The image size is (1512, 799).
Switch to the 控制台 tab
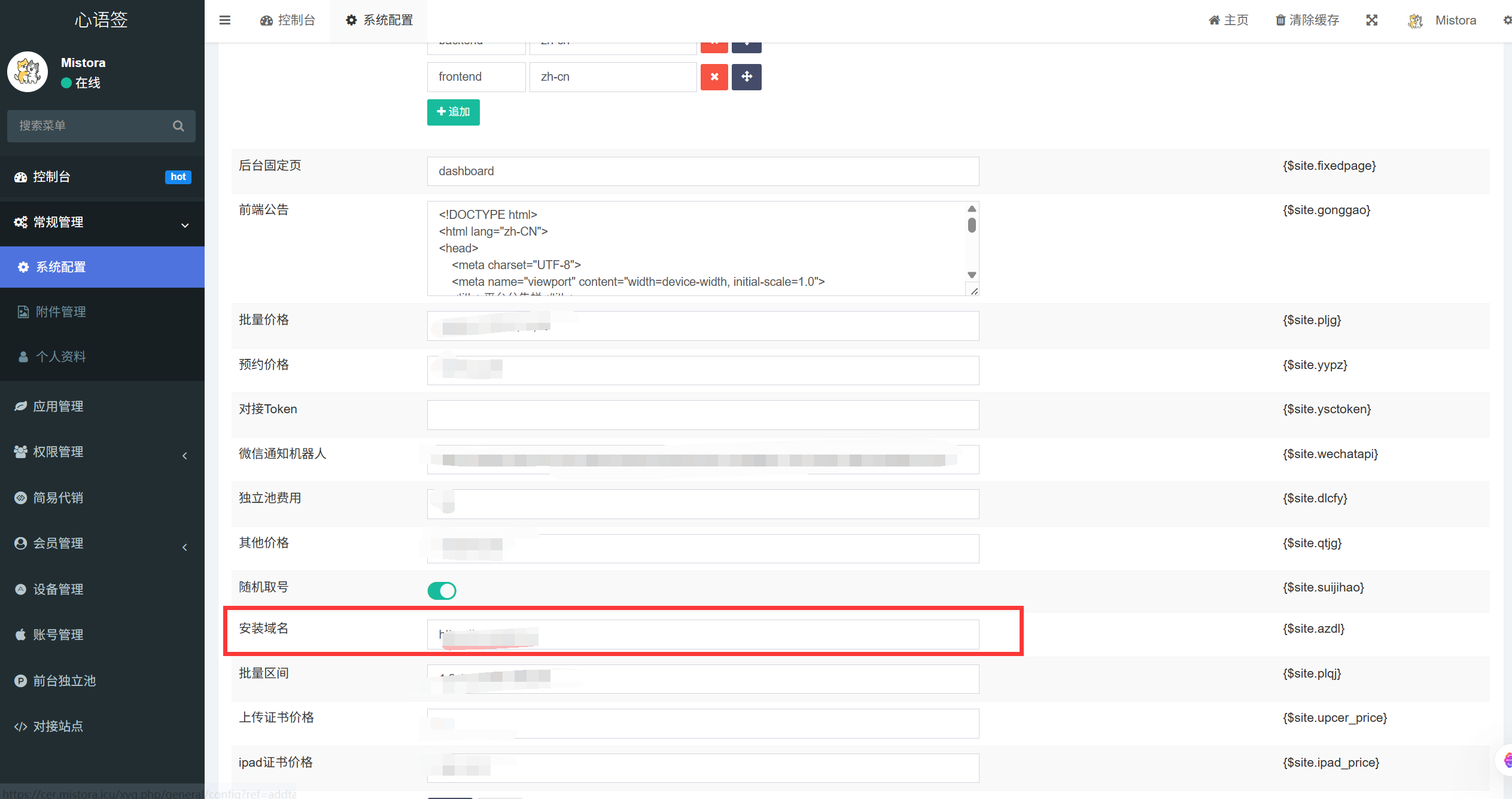click(288, 20)
